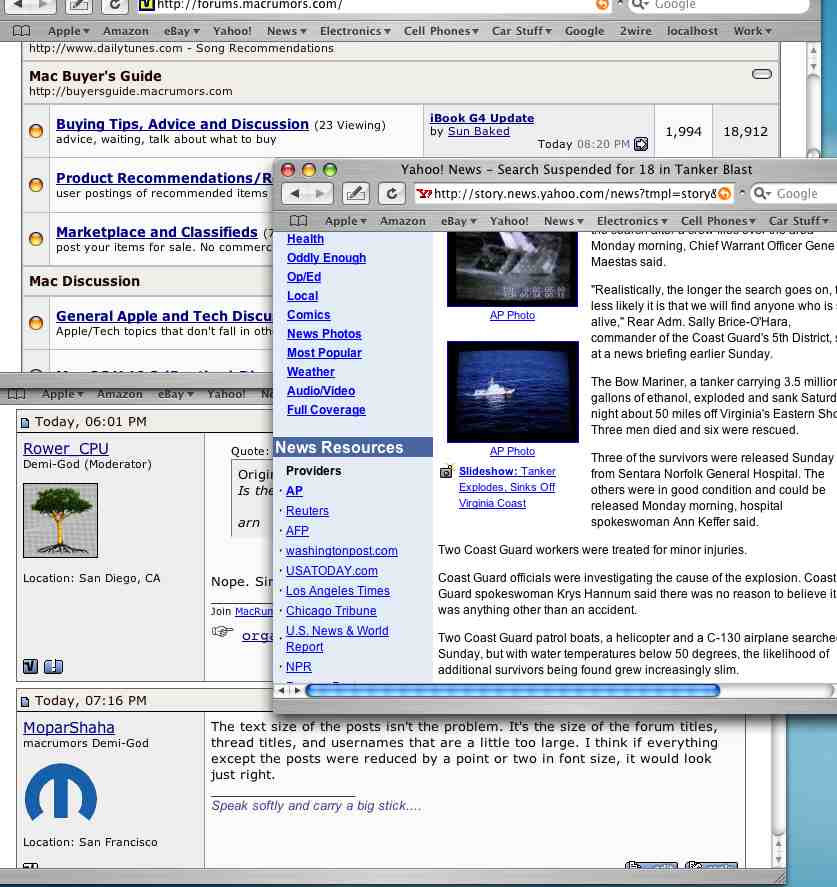
Task: Open the Car Stuff dropdown in MacRumors window
Action: pyautogui.click(x=521, y=31)
